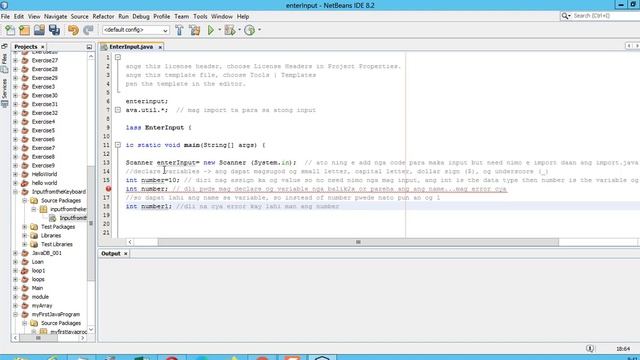Image resolution: width=640 pixels, height=360 pixels.
Task: Click the Redo arrow icon
Action: [88, 30]
